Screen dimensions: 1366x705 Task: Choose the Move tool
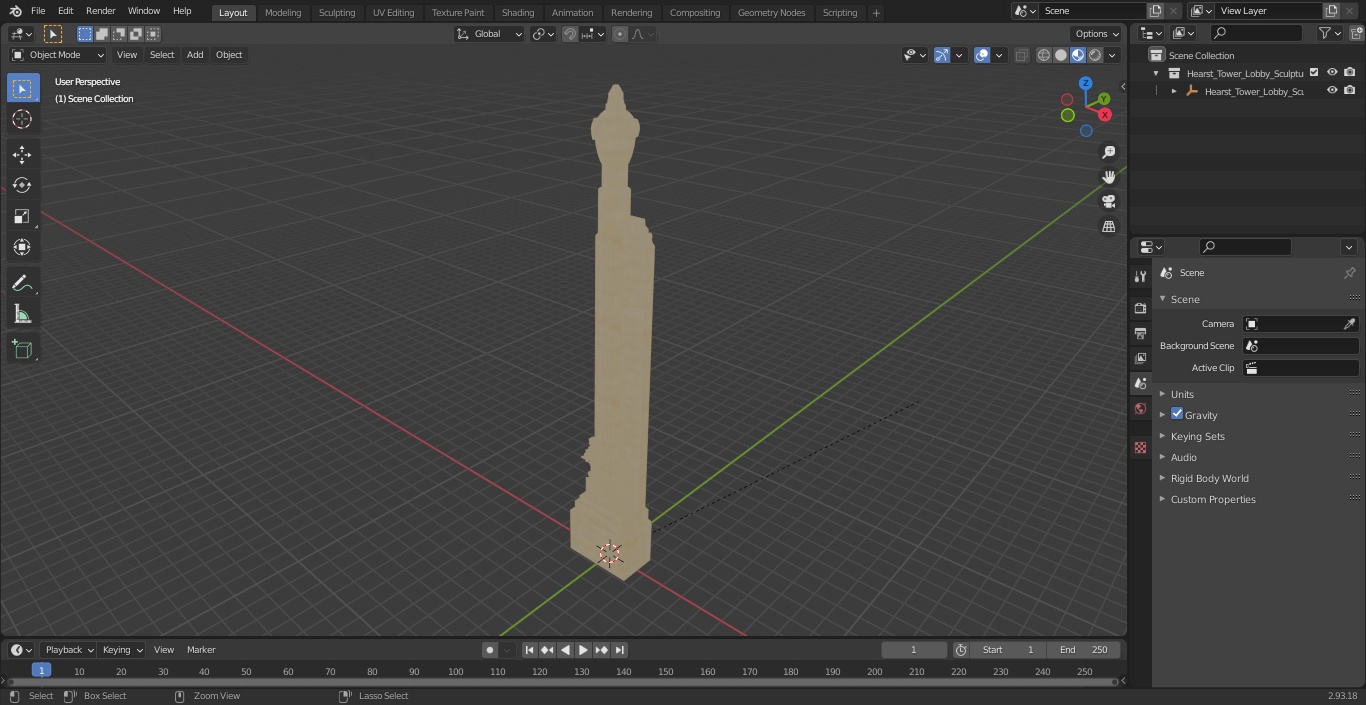pyautogui.click(x=22, y=155)
